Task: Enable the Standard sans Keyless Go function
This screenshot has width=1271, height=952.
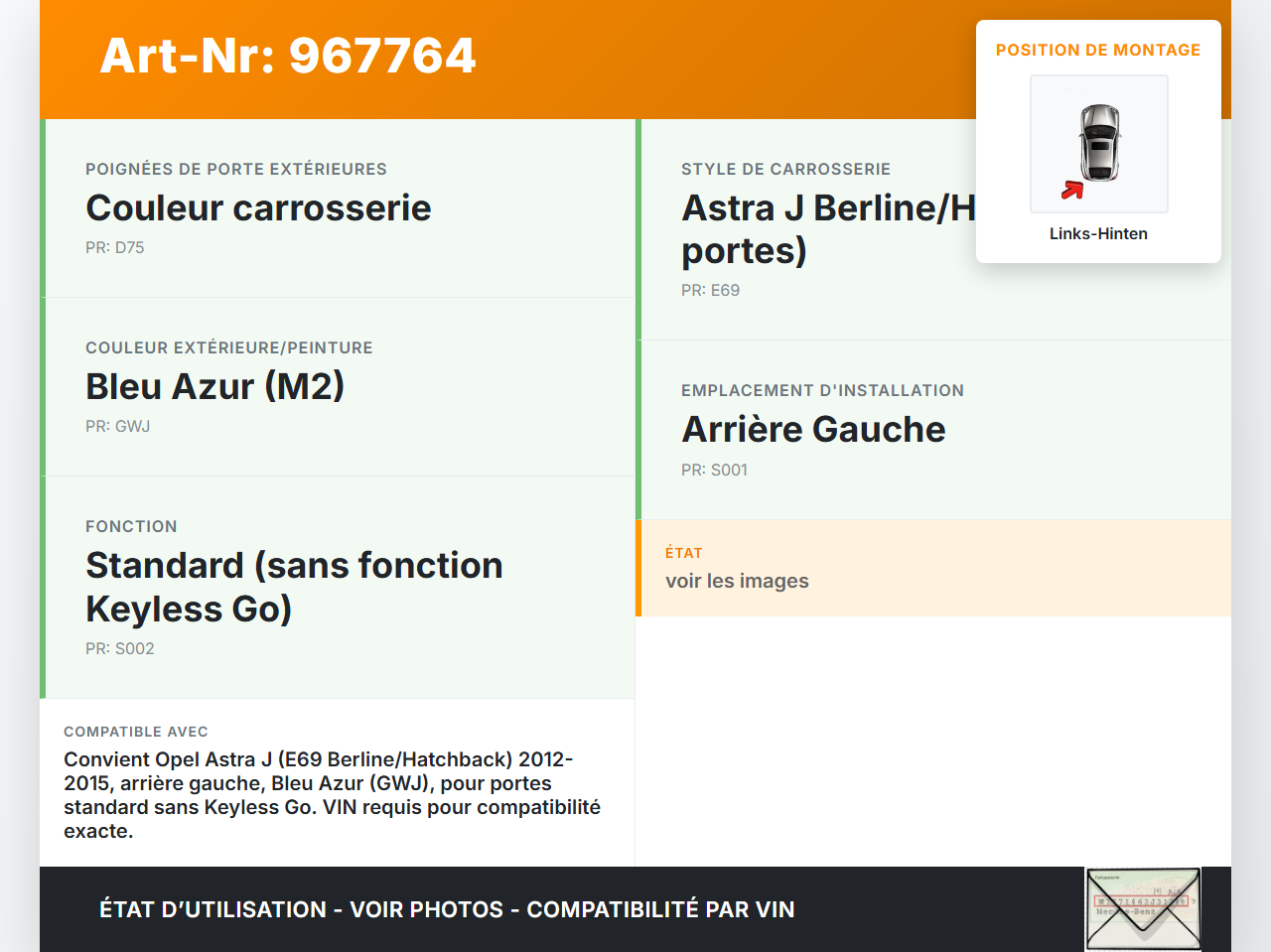Action: (294, 587)
